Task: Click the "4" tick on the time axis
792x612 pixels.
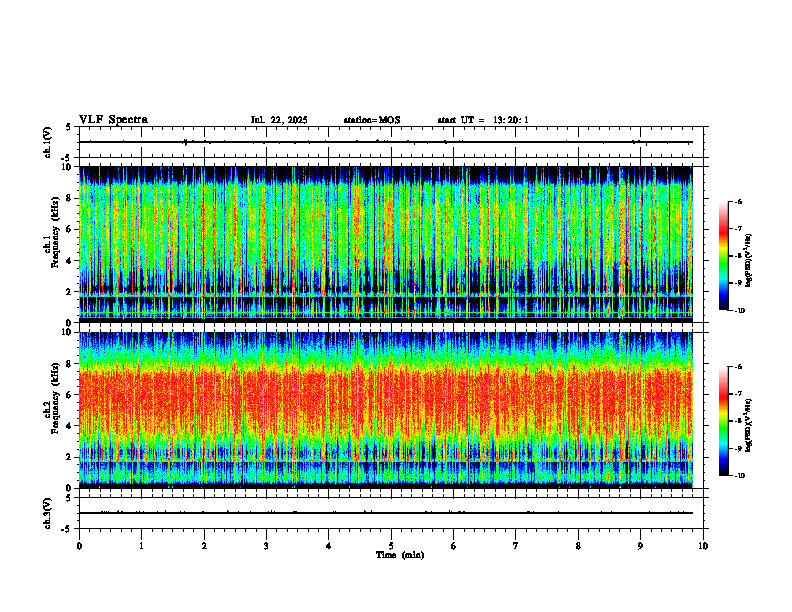Action: (329, 546)
